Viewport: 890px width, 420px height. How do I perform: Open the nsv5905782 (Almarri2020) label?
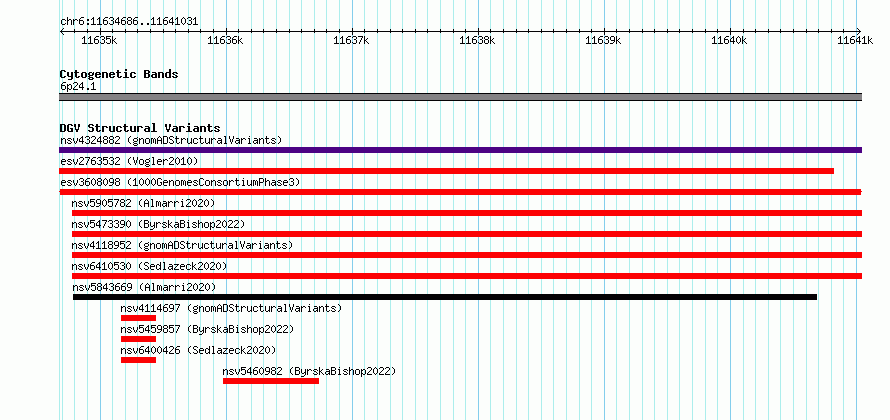pos(143,203)
